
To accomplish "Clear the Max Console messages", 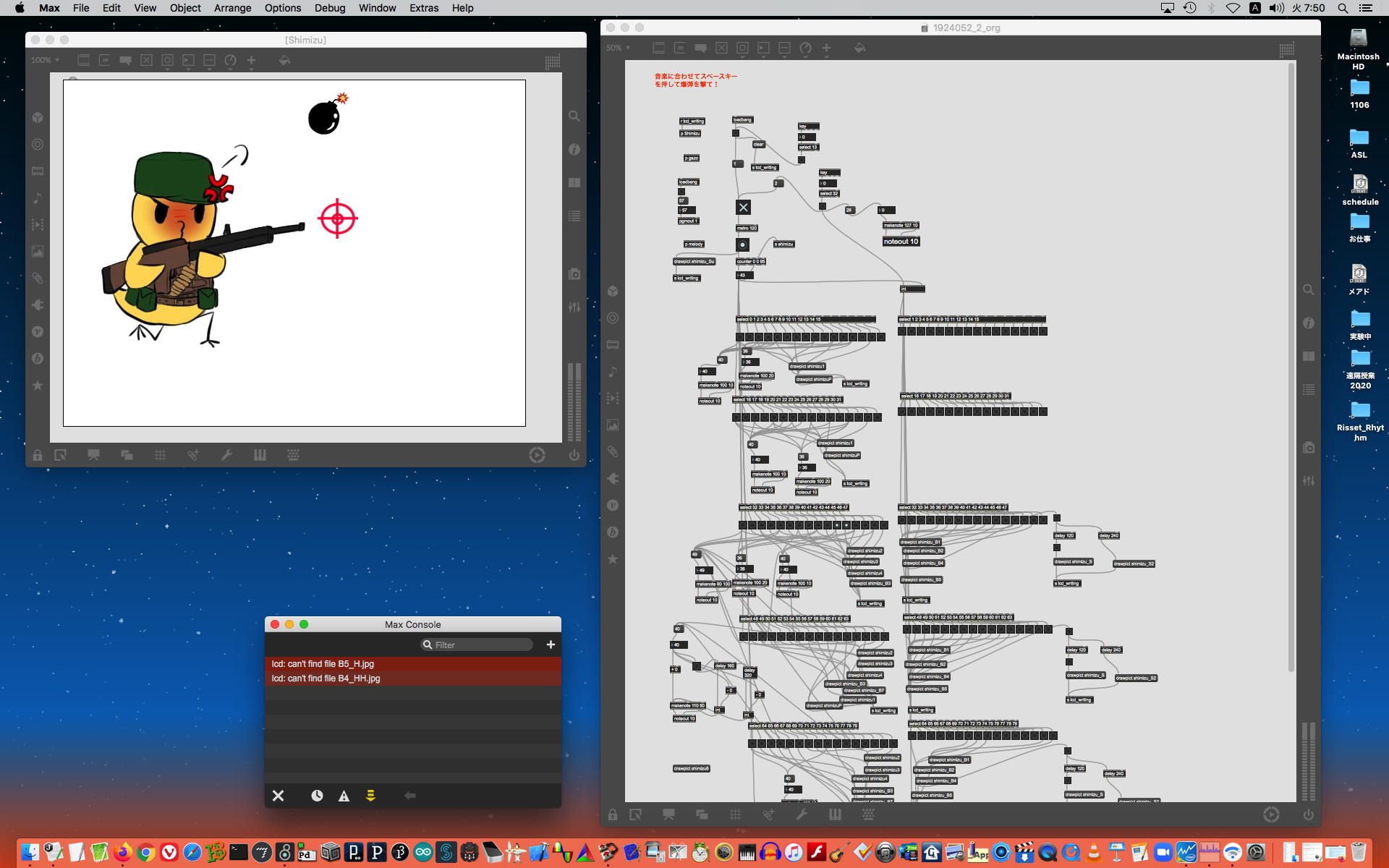I will click(278, 796).
